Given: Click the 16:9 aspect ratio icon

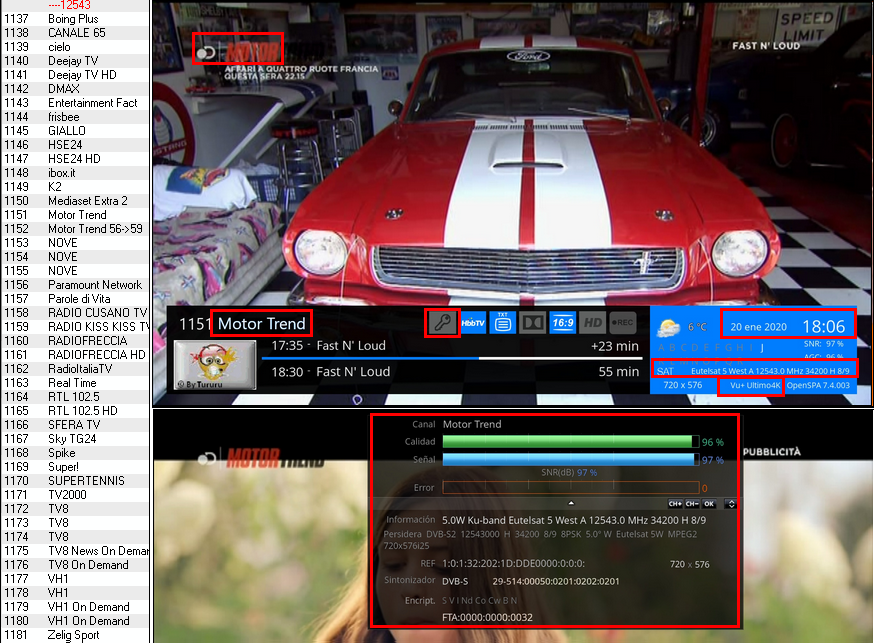Looking at the screenshot, I should [x=562, y=323].
